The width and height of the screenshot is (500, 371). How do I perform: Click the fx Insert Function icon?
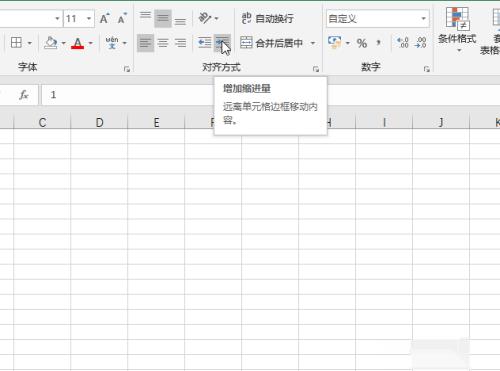tap(23, 95)
